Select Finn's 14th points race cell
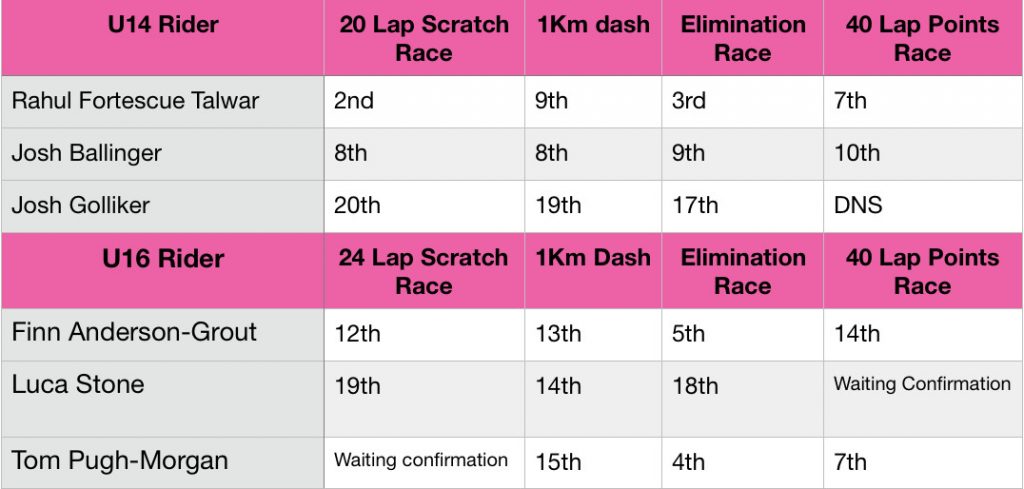The image size is (1024, 489). [923, 334]
